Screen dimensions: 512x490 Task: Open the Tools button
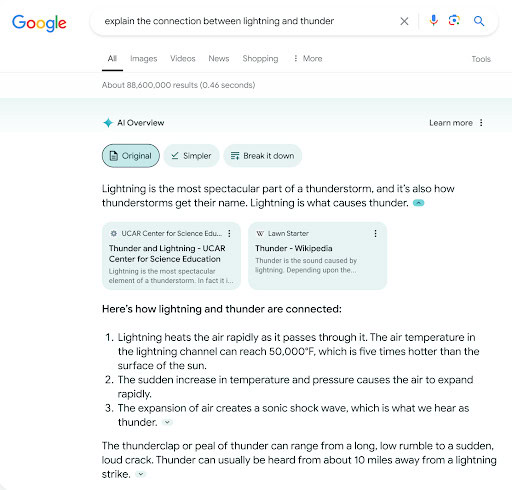click(481, 59)
